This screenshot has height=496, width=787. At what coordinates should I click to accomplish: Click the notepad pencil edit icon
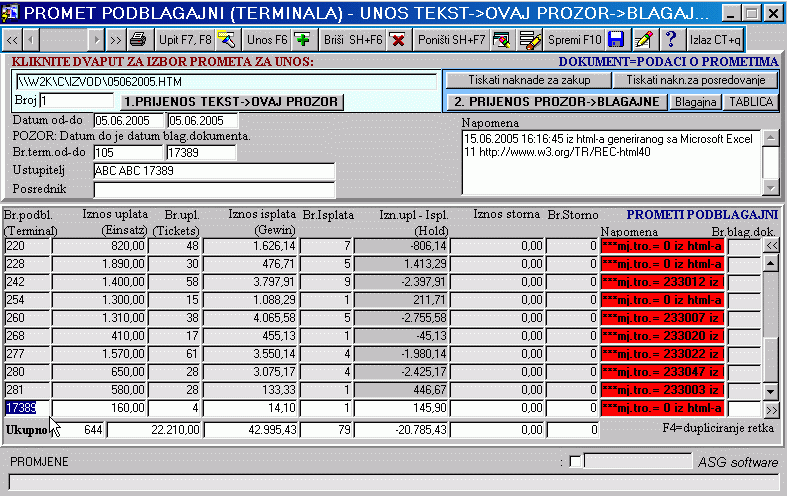(644, 40)
